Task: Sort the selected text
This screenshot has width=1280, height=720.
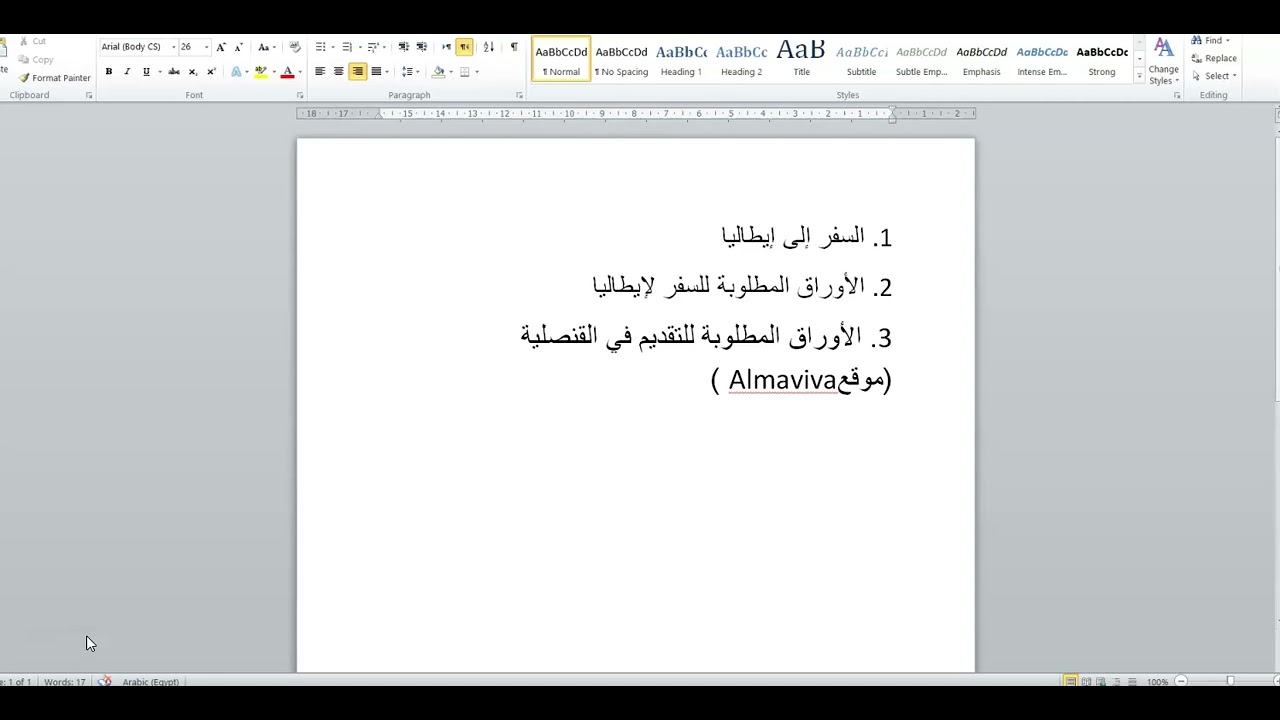Action: (488, 47)
